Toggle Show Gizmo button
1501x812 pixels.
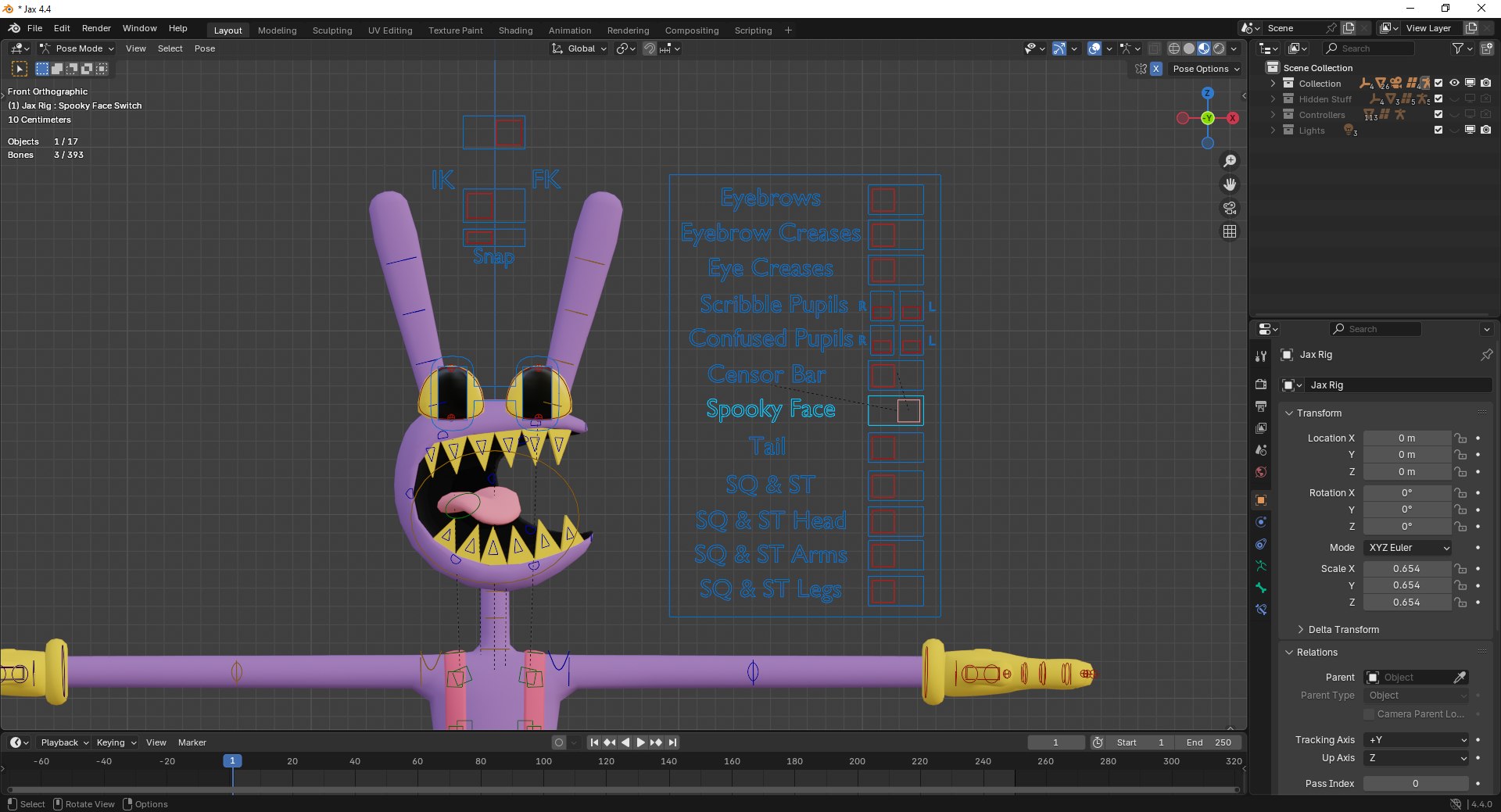click(1059, 48)
